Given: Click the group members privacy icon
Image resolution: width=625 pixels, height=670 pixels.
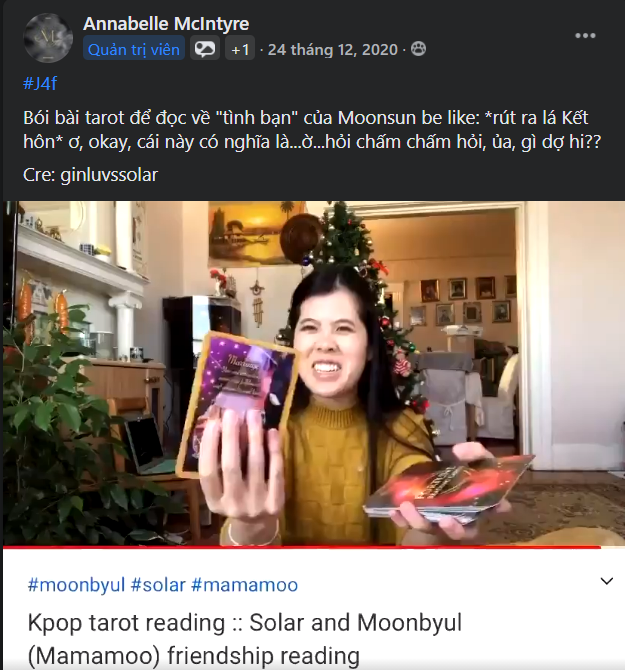Looking at the screenshot, I should tap(418, 49).
